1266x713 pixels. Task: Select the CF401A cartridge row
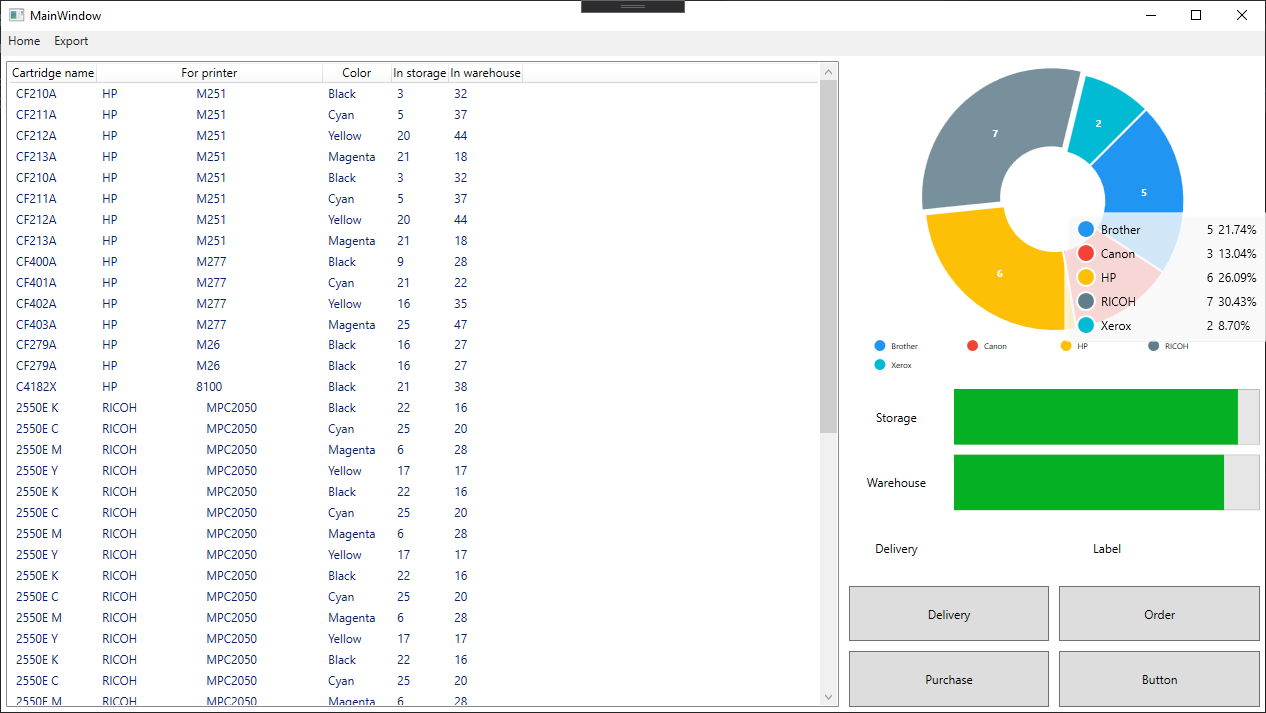coord(413,283)
